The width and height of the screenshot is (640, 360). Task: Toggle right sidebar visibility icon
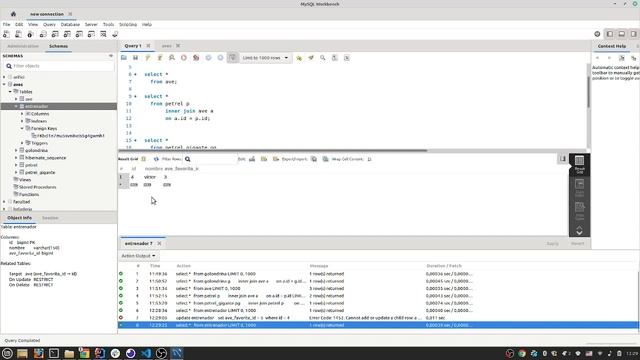click(x=633, y=34)
